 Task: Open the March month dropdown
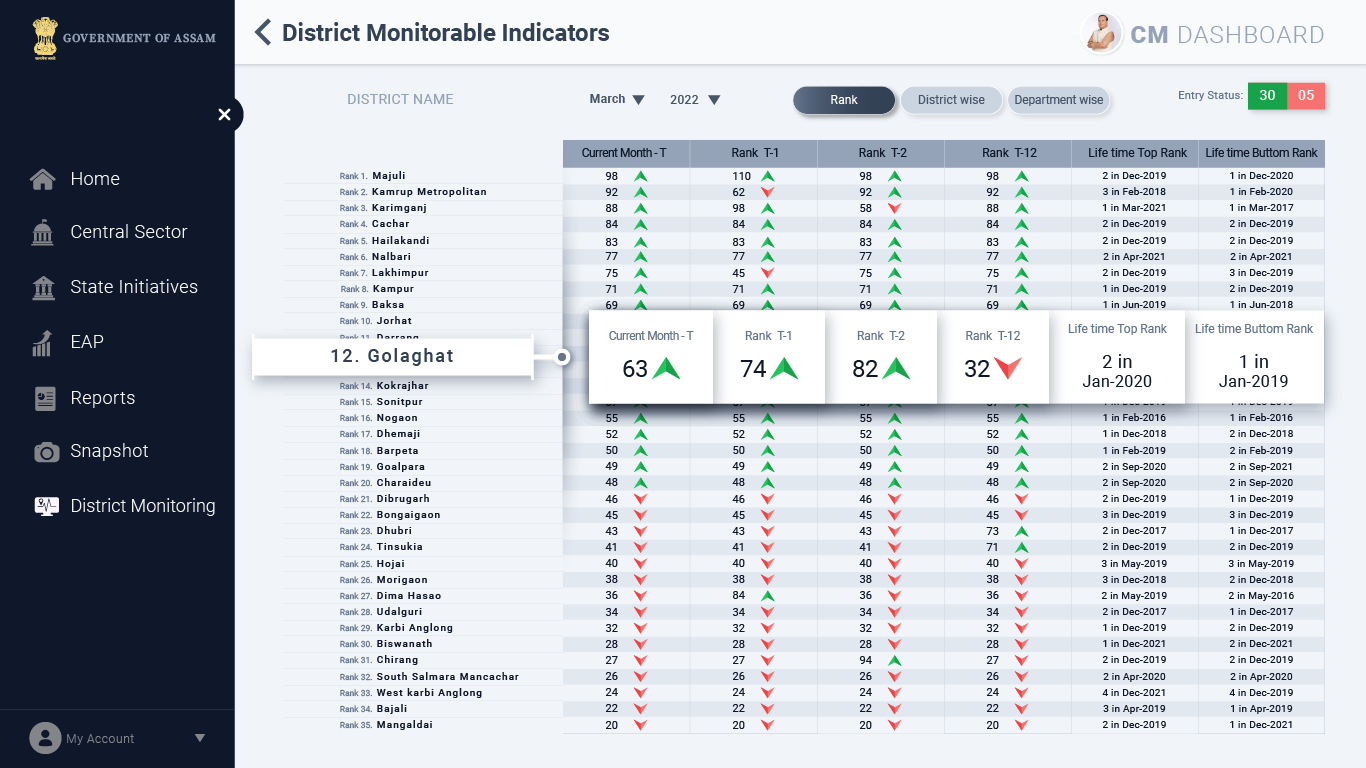click(617, 99)
